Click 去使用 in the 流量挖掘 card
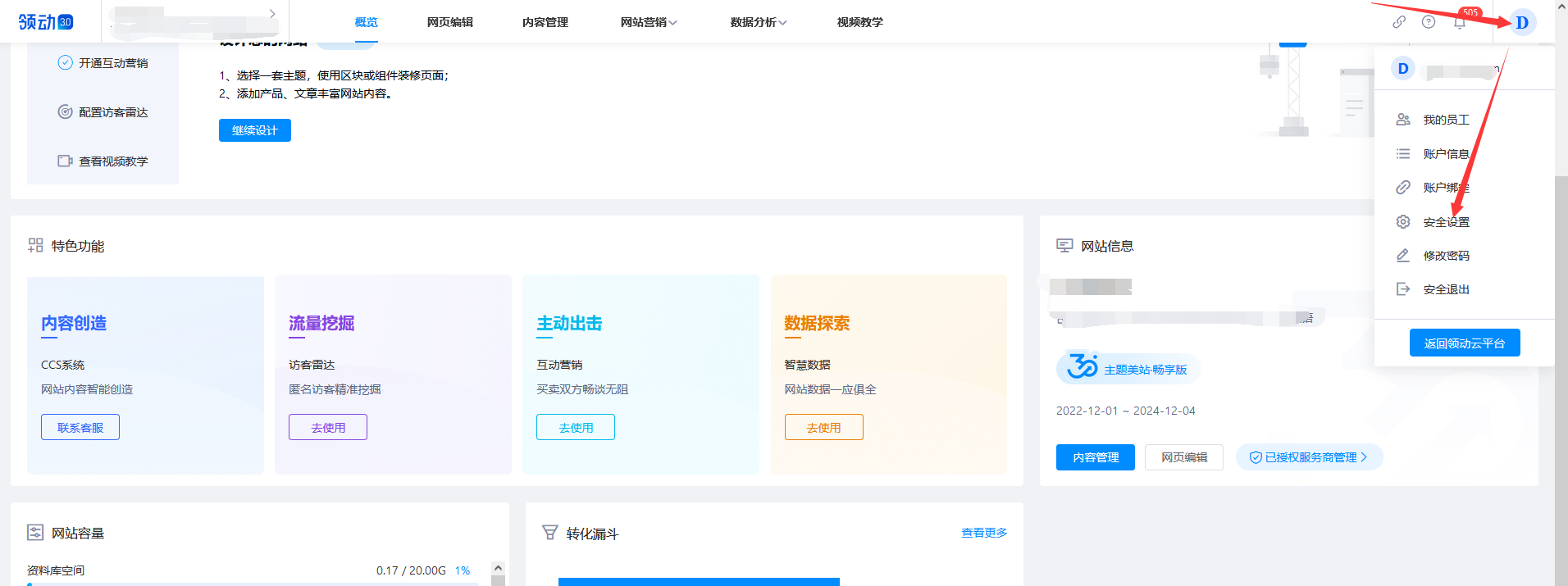The height and width of the screenshot is (586, 1568). [328, 427]
